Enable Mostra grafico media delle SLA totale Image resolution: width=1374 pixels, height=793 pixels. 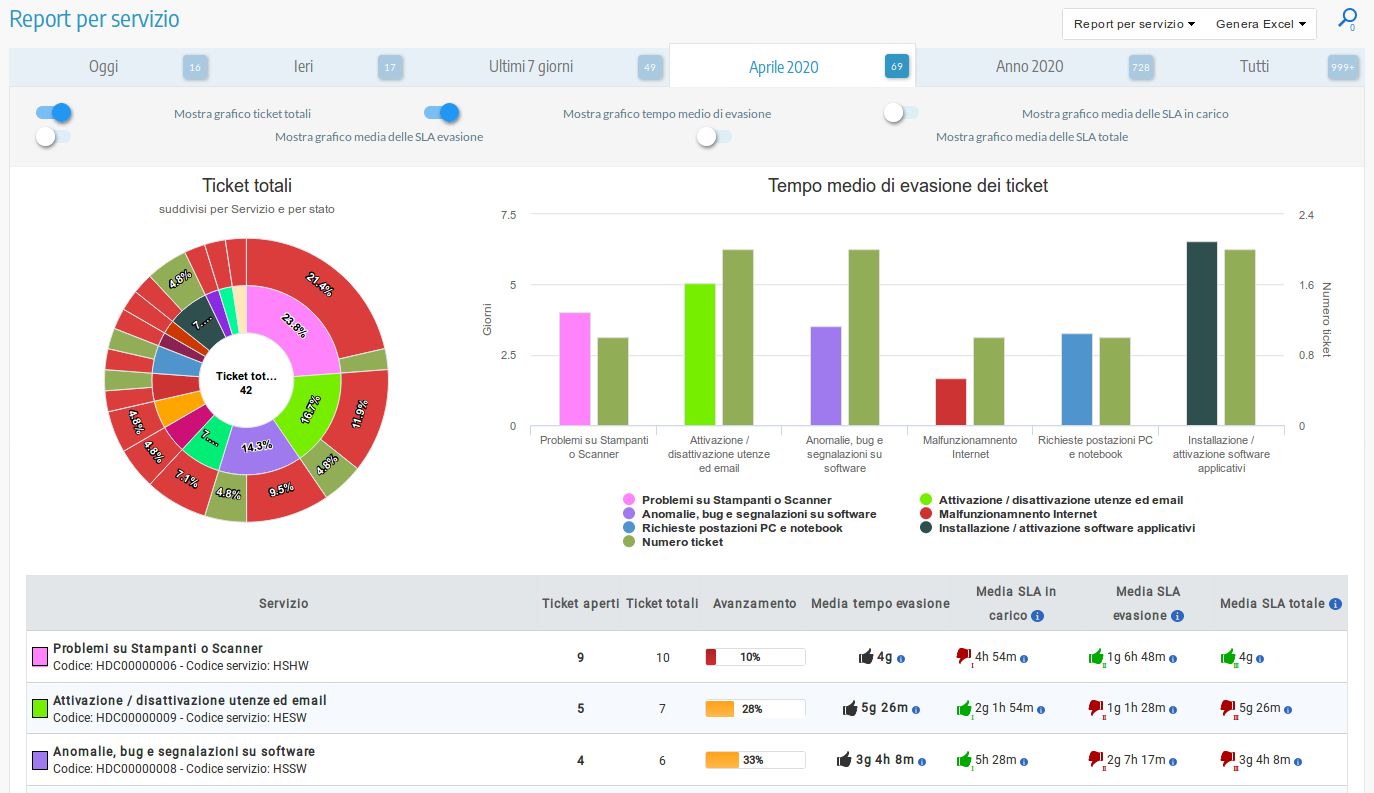(x=714, y=136)
